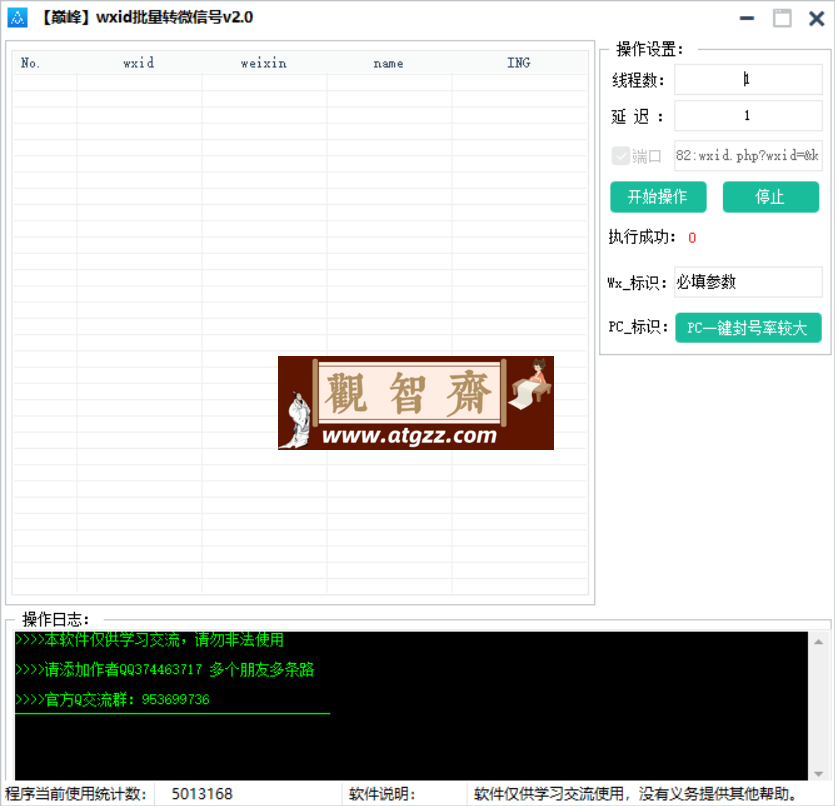835x806 pixels.
Task: Minimize the wxid converter window
Action: 747,18
